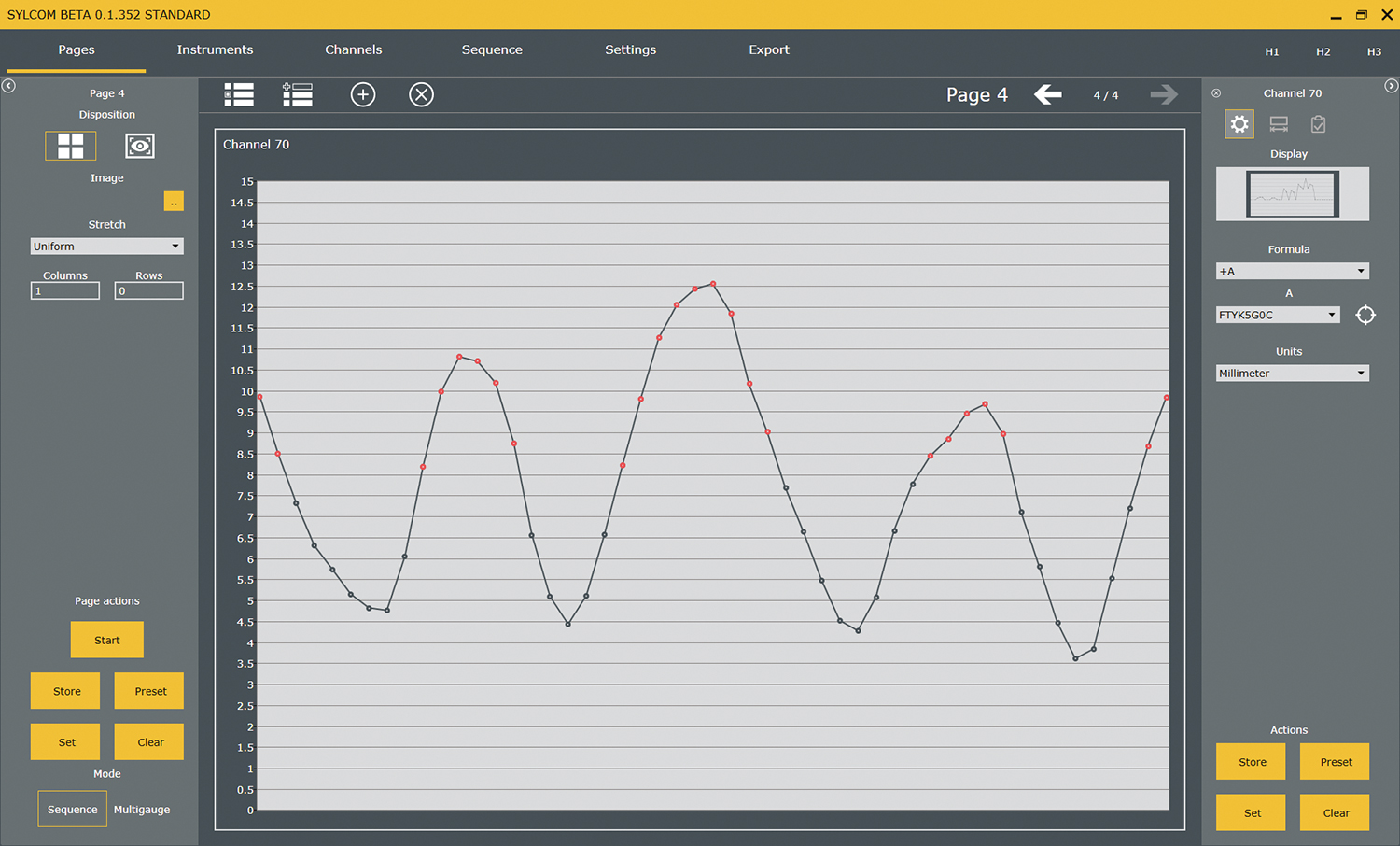The width and height of the screenshot is (1400, 846).
Task: Click the channel Actions Preset button
Action: tap(1336, 762)
